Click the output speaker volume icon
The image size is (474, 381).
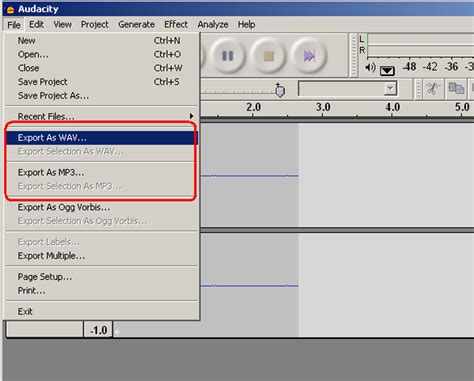pos(370,68)
